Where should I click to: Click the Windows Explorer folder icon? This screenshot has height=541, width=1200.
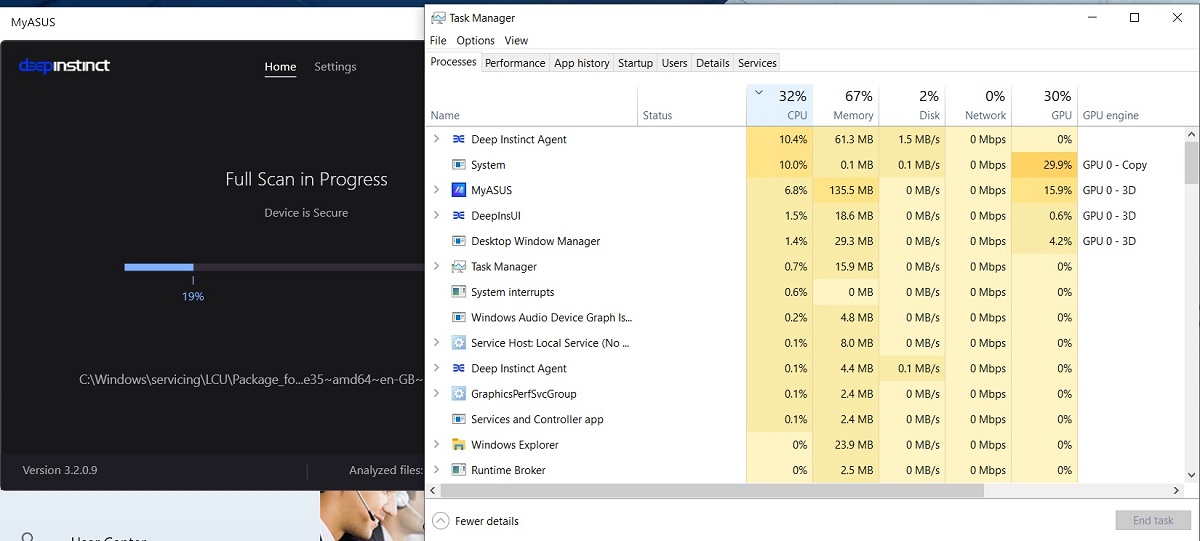pyautogui.click(x=459, y=445)
